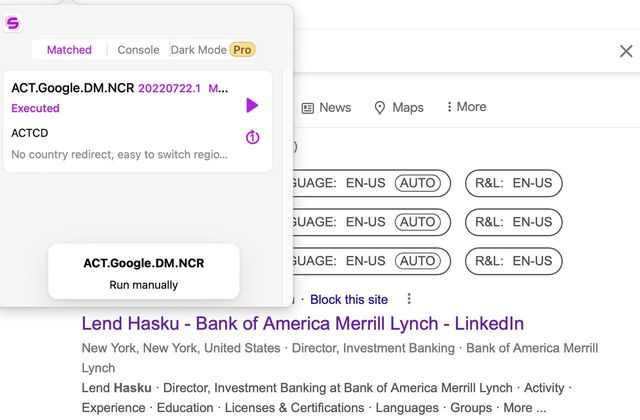Click the purple Scriptable extension logo
The height and width of the screenshot is (420, 640).
coord(13,23)
